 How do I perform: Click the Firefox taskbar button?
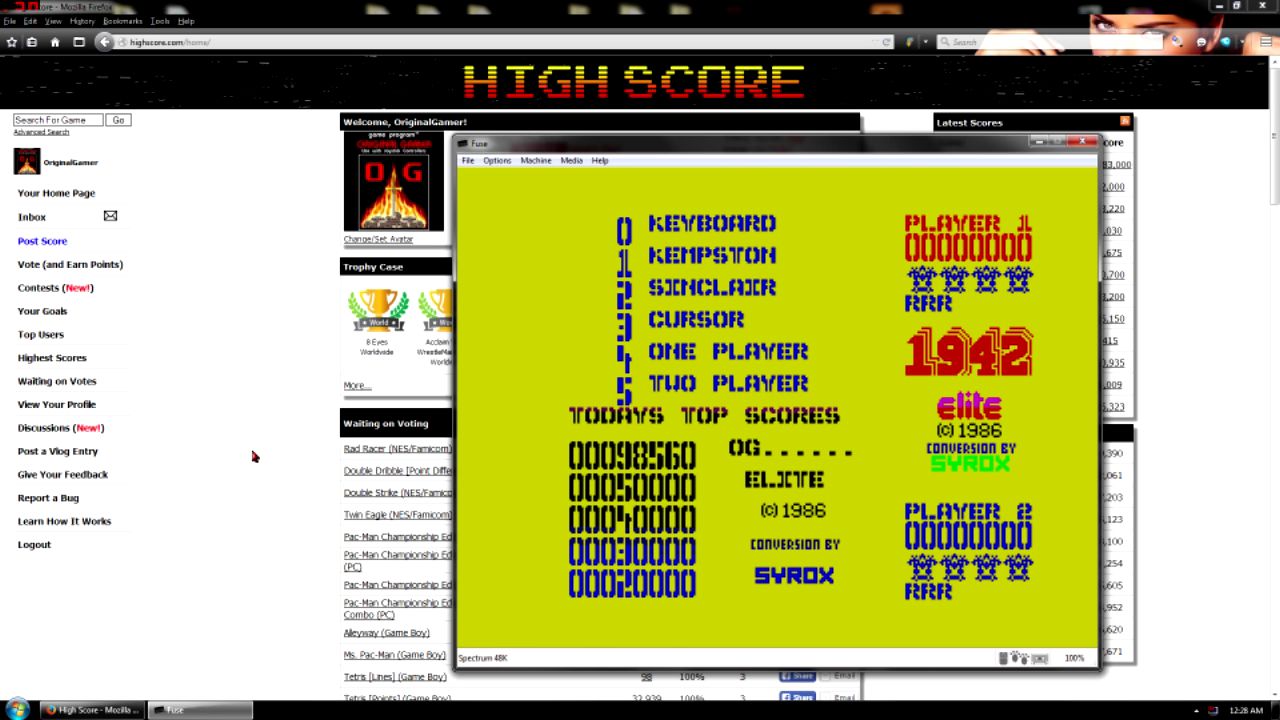click(91, 710)
